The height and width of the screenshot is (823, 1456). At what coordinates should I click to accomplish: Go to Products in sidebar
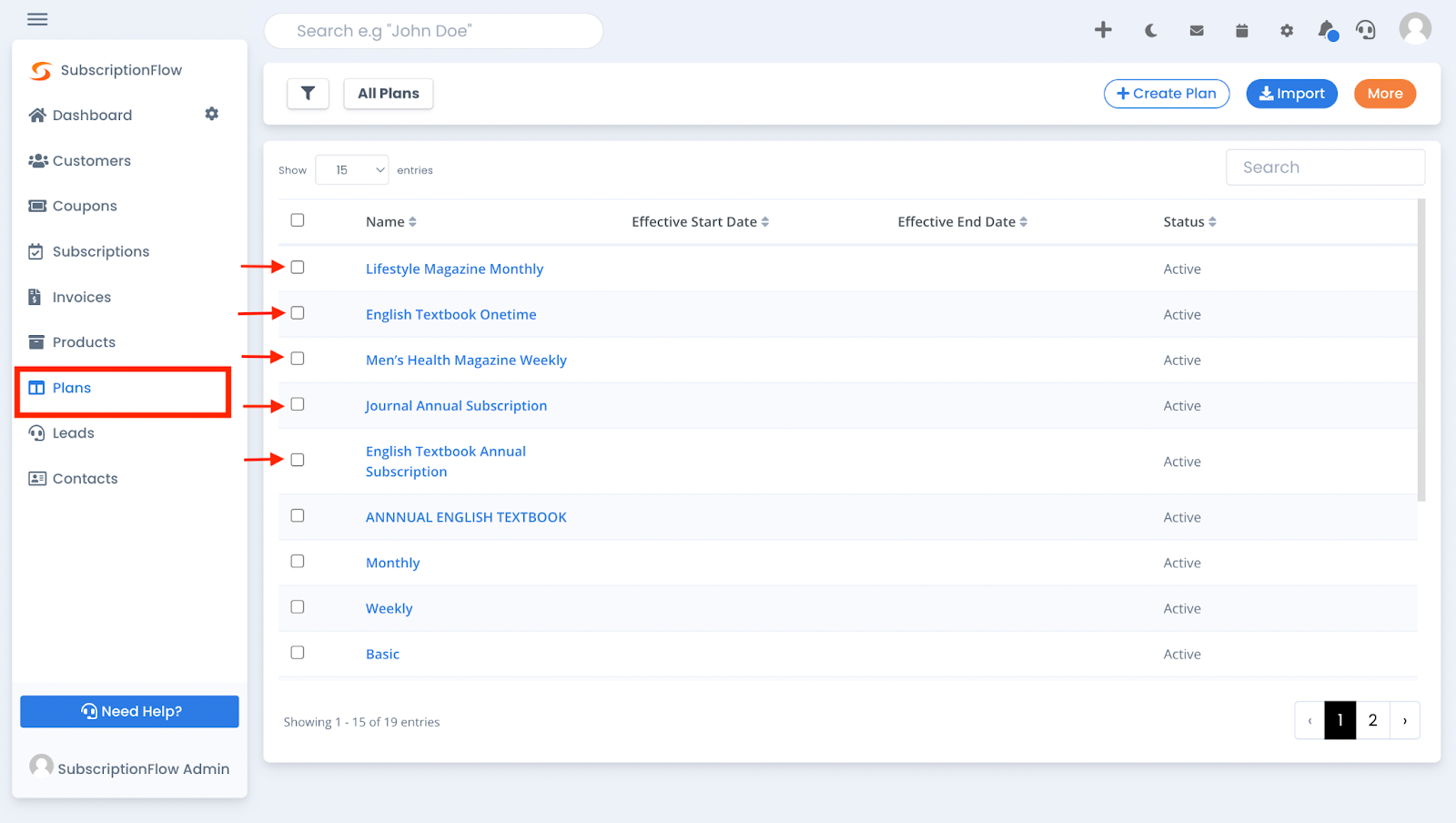pyautogui.click(x=84, y=343)
